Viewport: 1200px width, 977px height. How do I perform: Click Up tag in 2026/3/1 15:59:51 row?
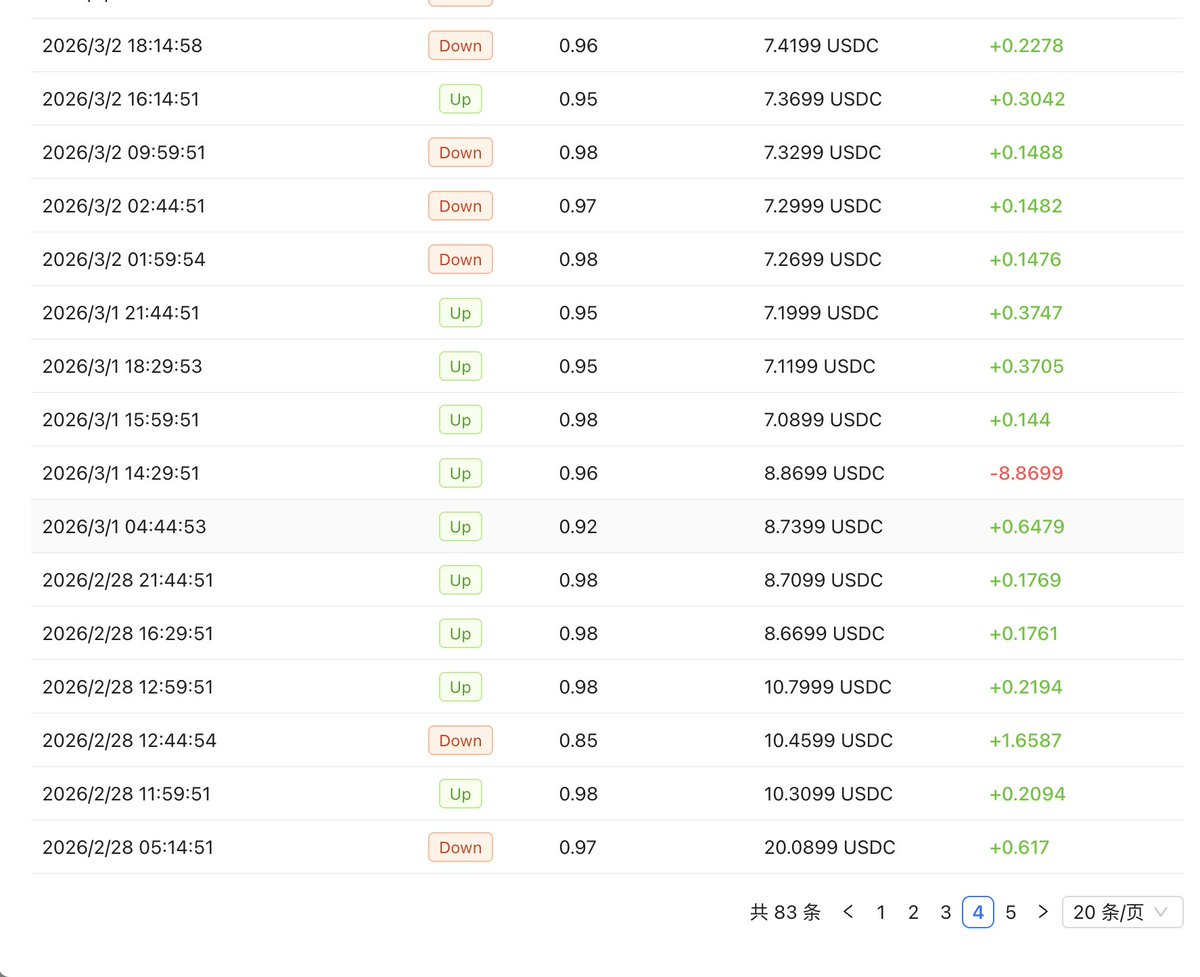tap(460, 420)
